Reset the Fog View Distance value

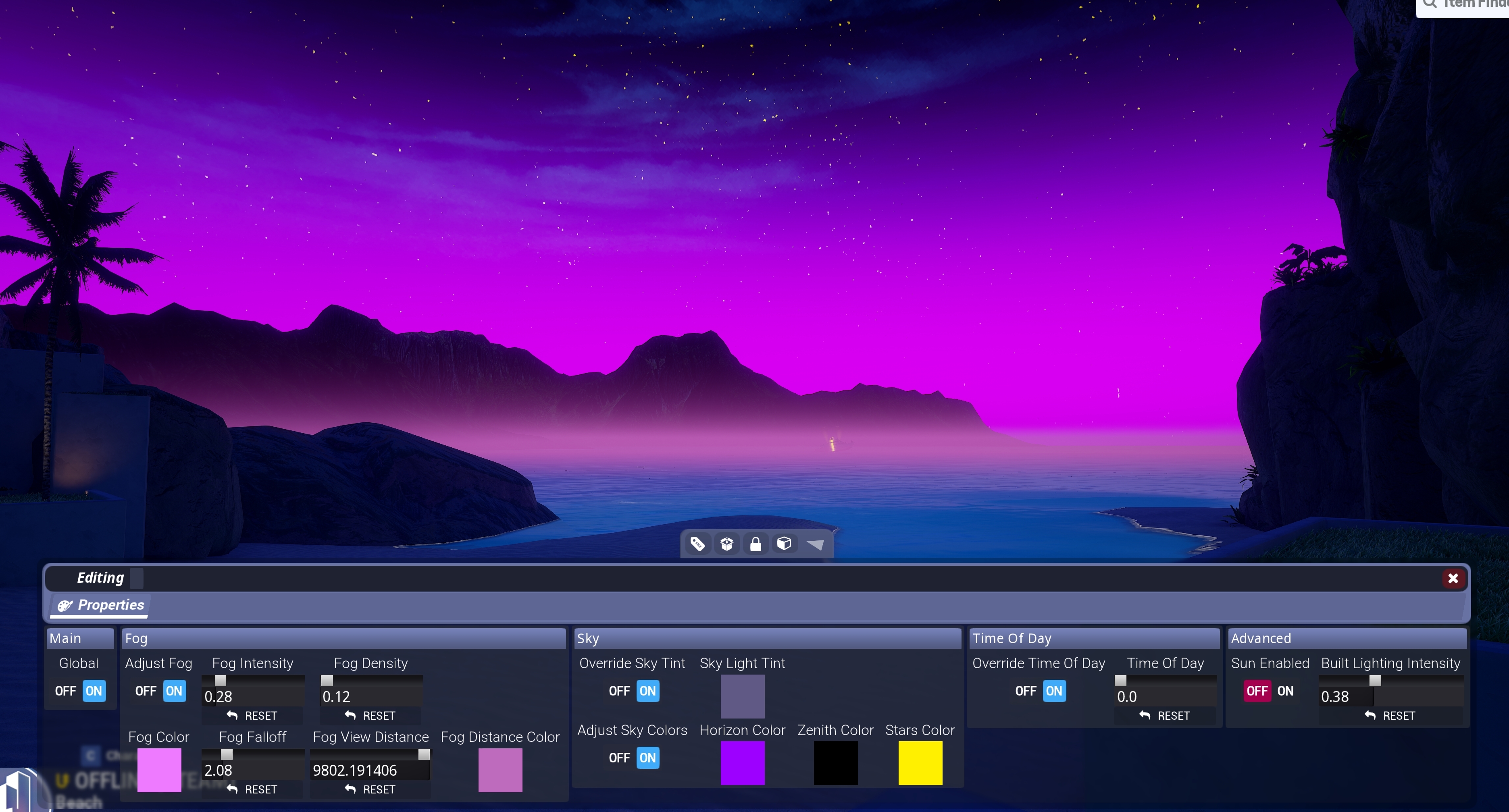pyautogui.click(x=371, y=789)
